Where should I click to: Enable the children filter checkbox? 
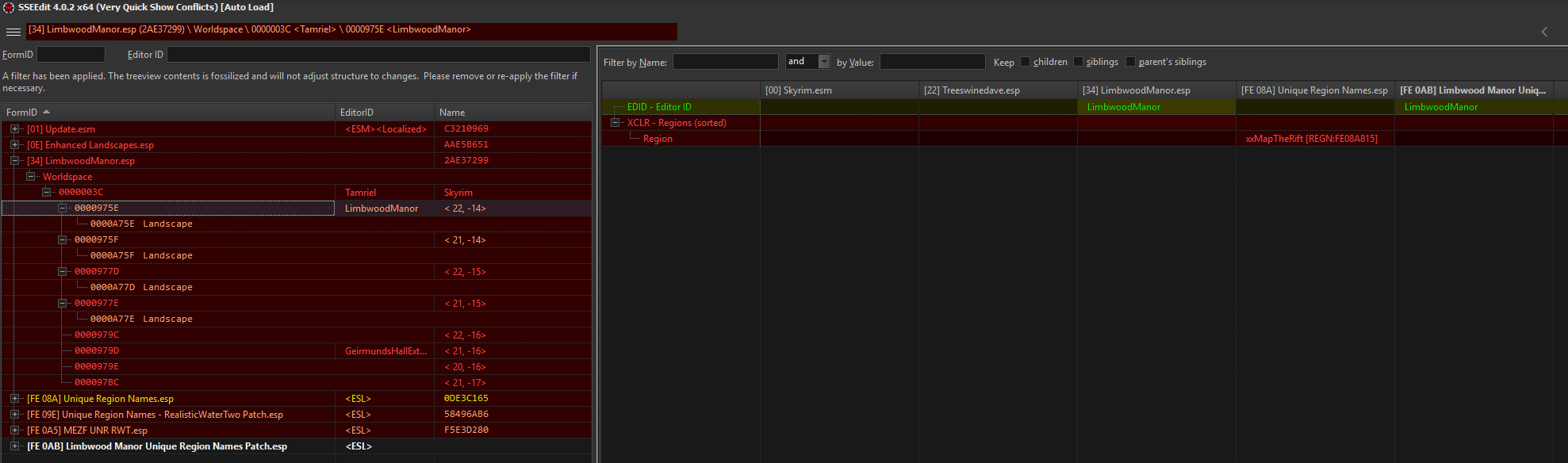coord(1025,62)
